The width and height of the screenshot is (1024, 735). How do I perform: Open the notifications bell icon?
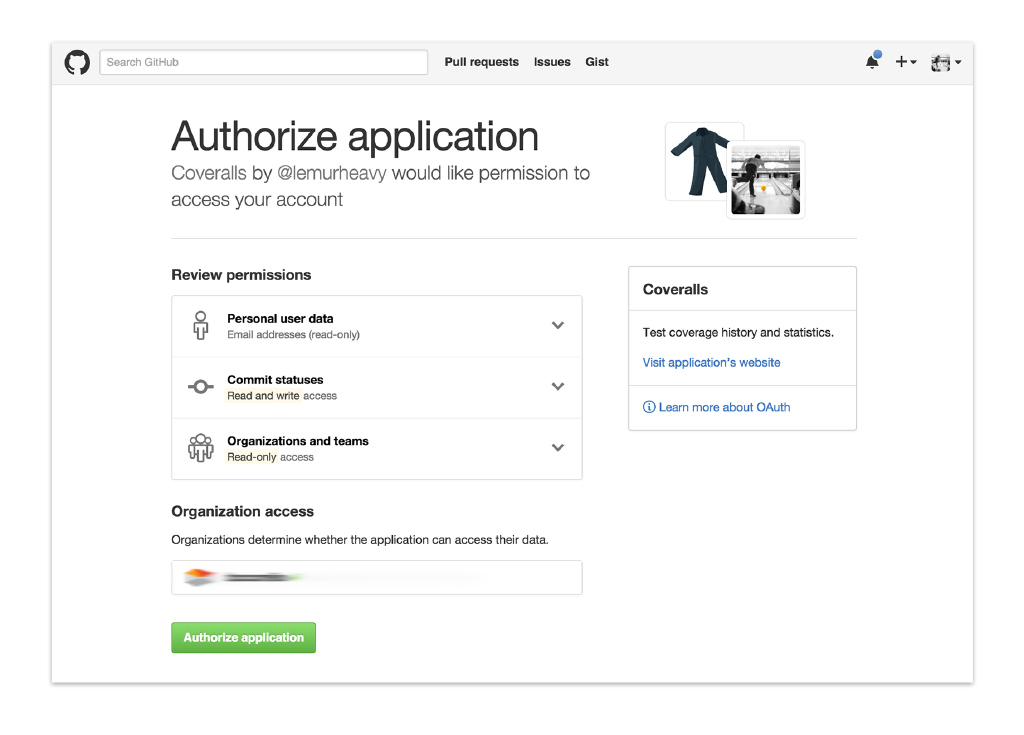click(872, 61)
